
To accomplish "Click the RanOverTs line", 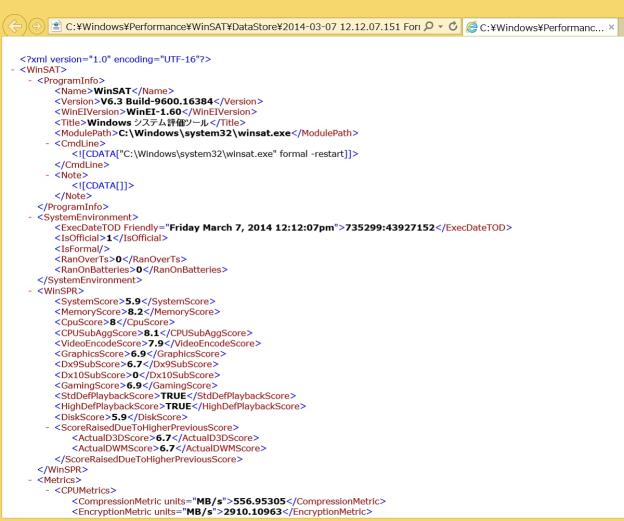I will (121, 259).
